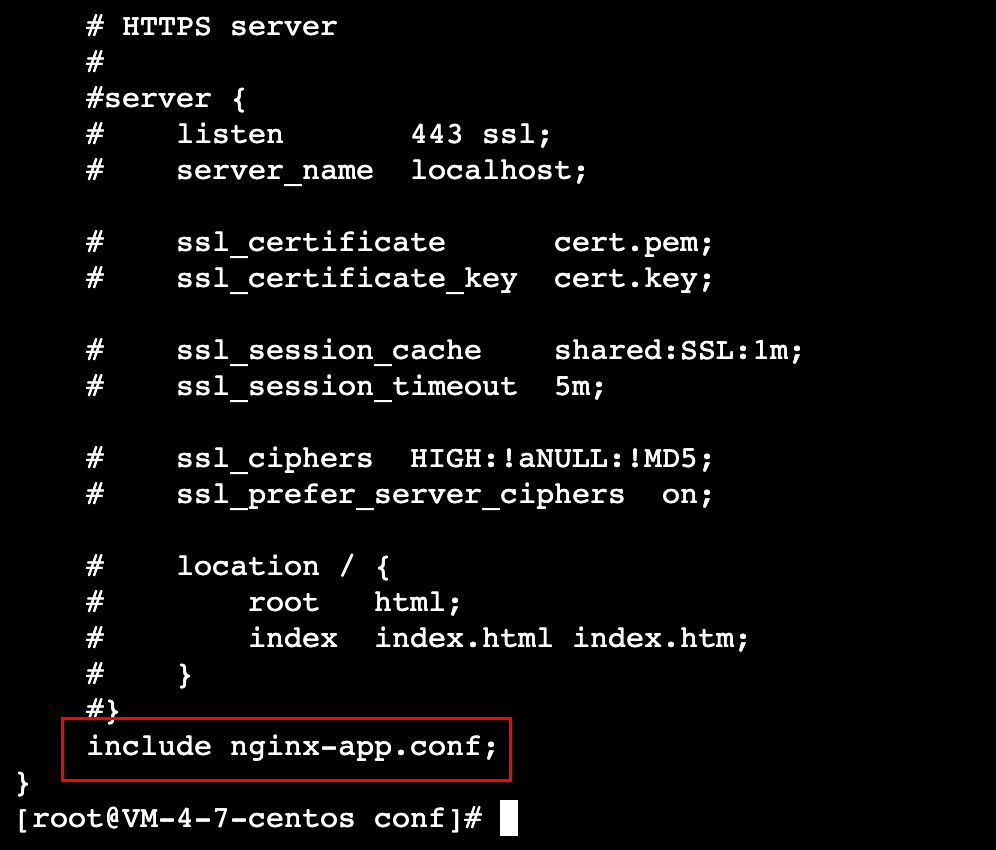Click the "cert.key;" key filename
Image resolution: width=996 pixels, height=850 pixels.
point(632,278)
